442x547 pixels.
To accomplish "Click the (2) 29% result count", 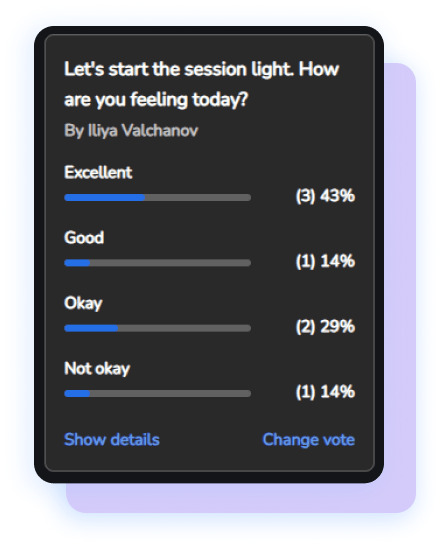I will pyautogui.click(x=325, y=327).
